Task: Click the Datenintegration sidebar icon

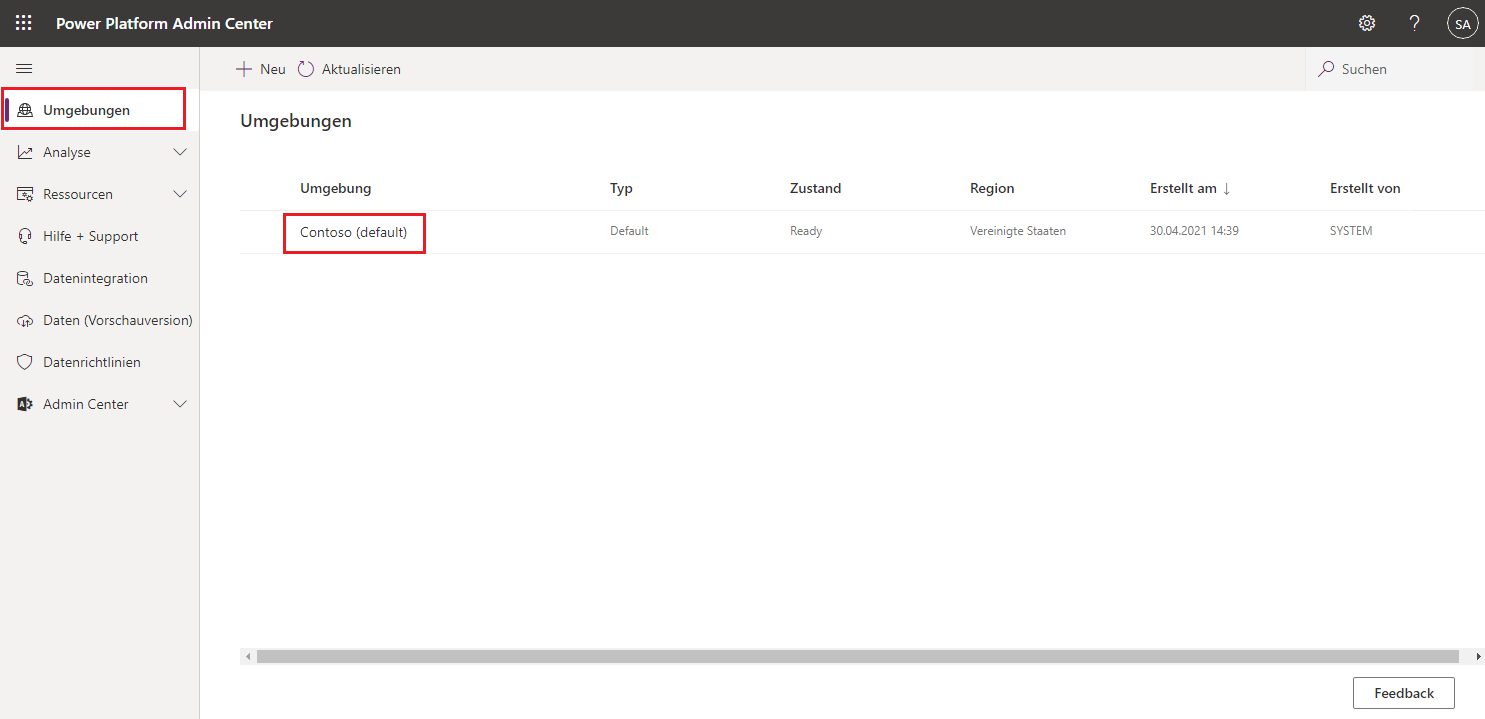Action: 25,278
